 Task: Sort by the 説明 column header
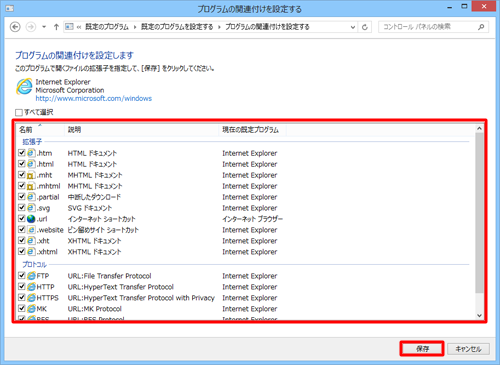(141, 130)
